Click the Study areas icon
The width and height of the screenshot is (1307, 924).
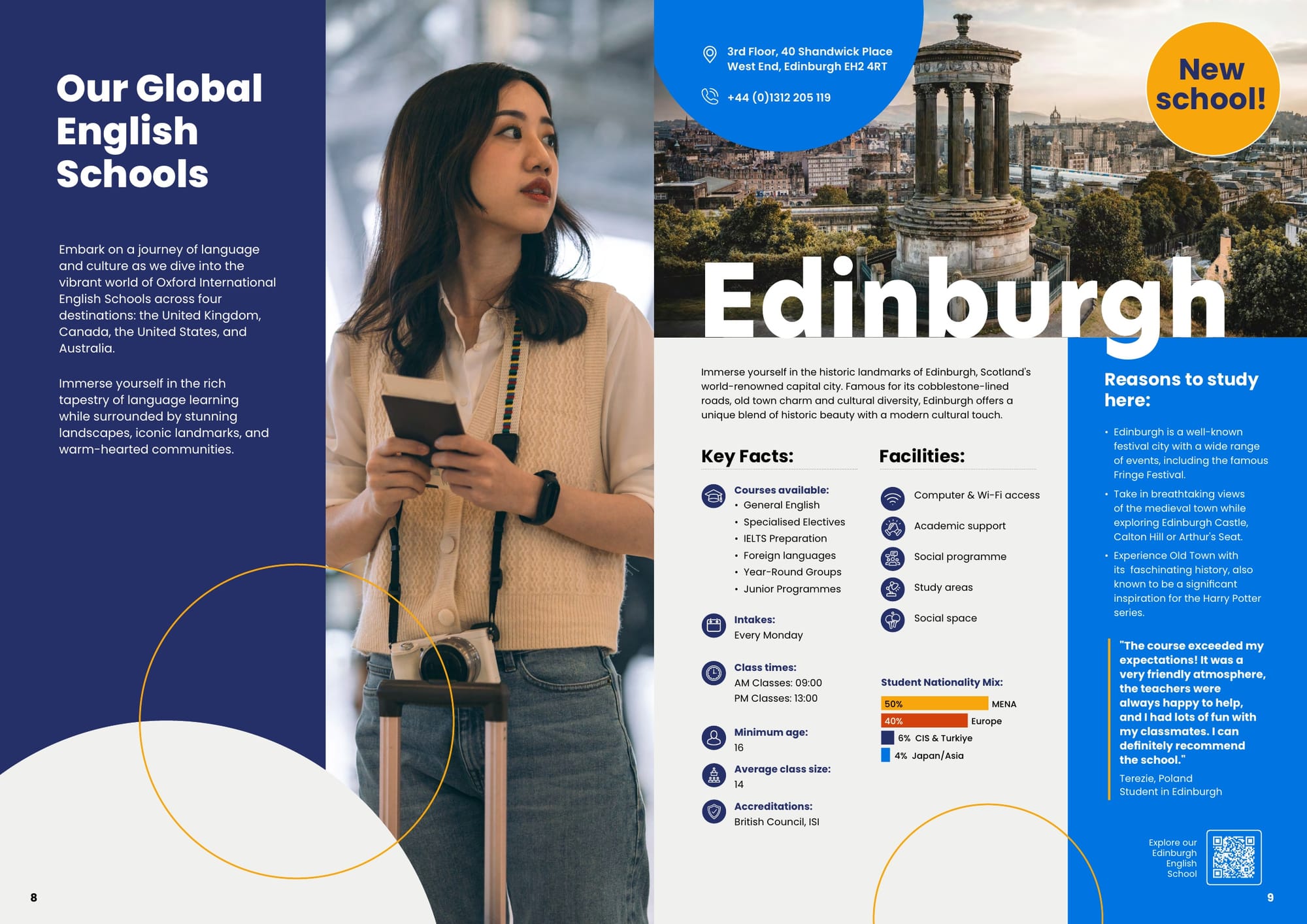892,589
